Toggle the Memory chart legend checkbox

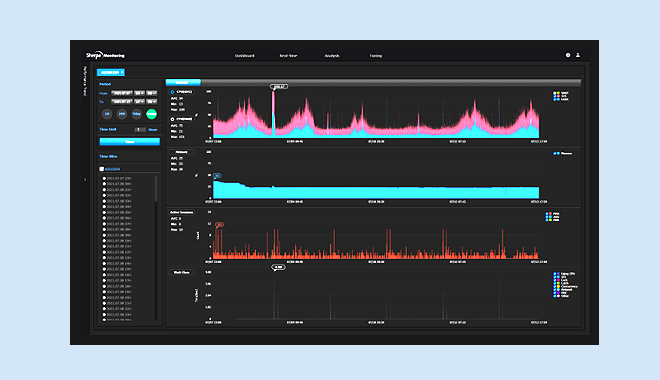pos(555,154)
